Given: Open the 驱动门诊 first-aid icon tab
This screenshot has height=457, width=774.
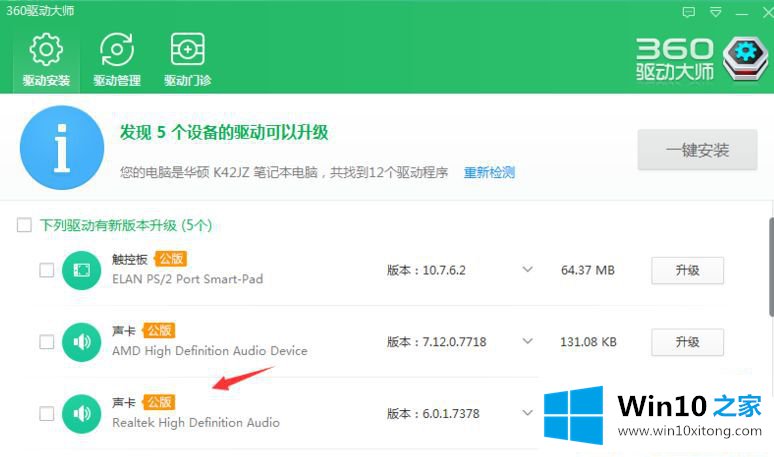Looking at the screenshot, I should [187, 59].
